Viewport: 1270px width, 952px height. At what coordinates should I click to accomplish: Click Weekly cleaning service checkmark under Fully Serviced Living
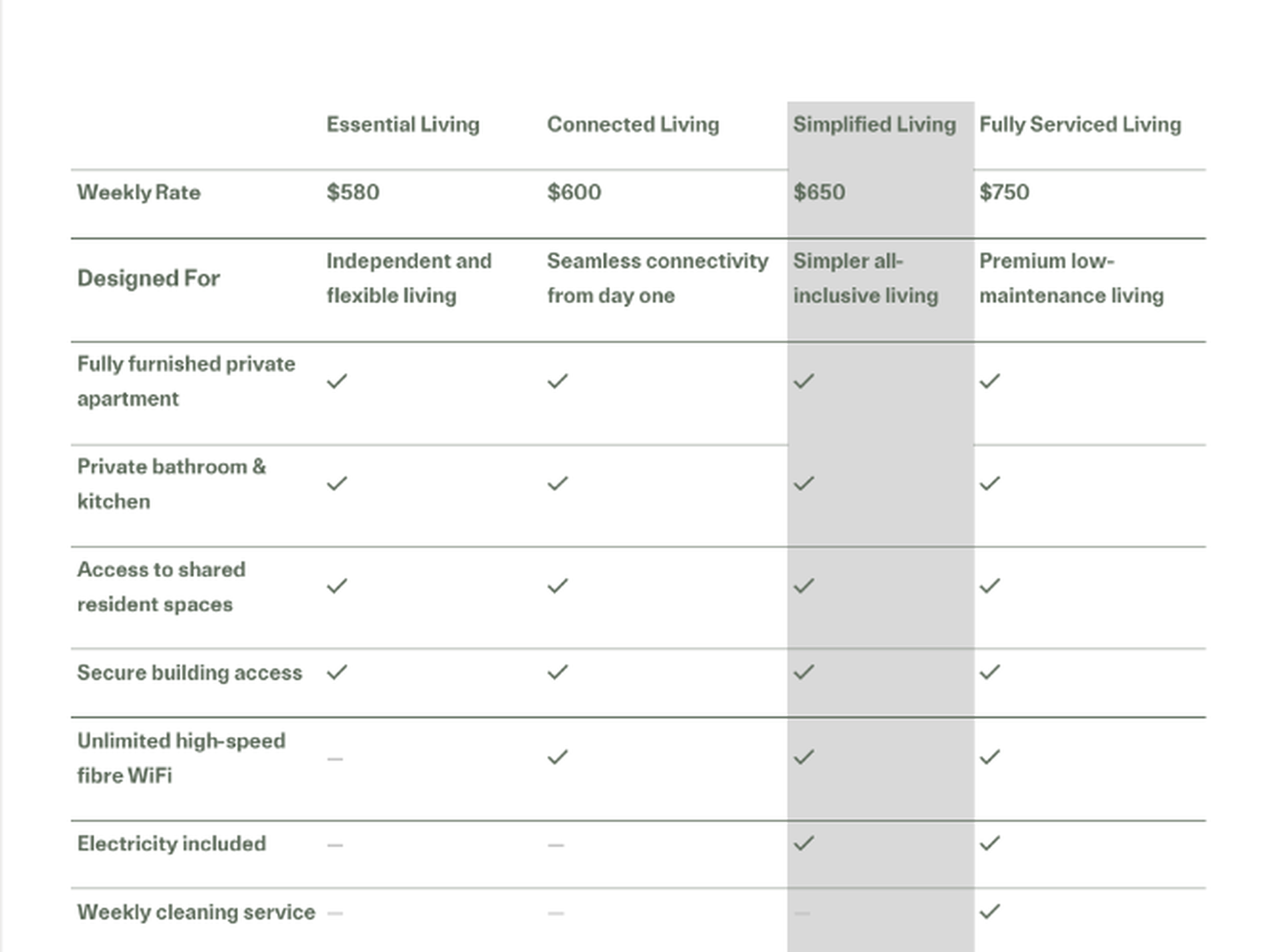tap(990, 911)
